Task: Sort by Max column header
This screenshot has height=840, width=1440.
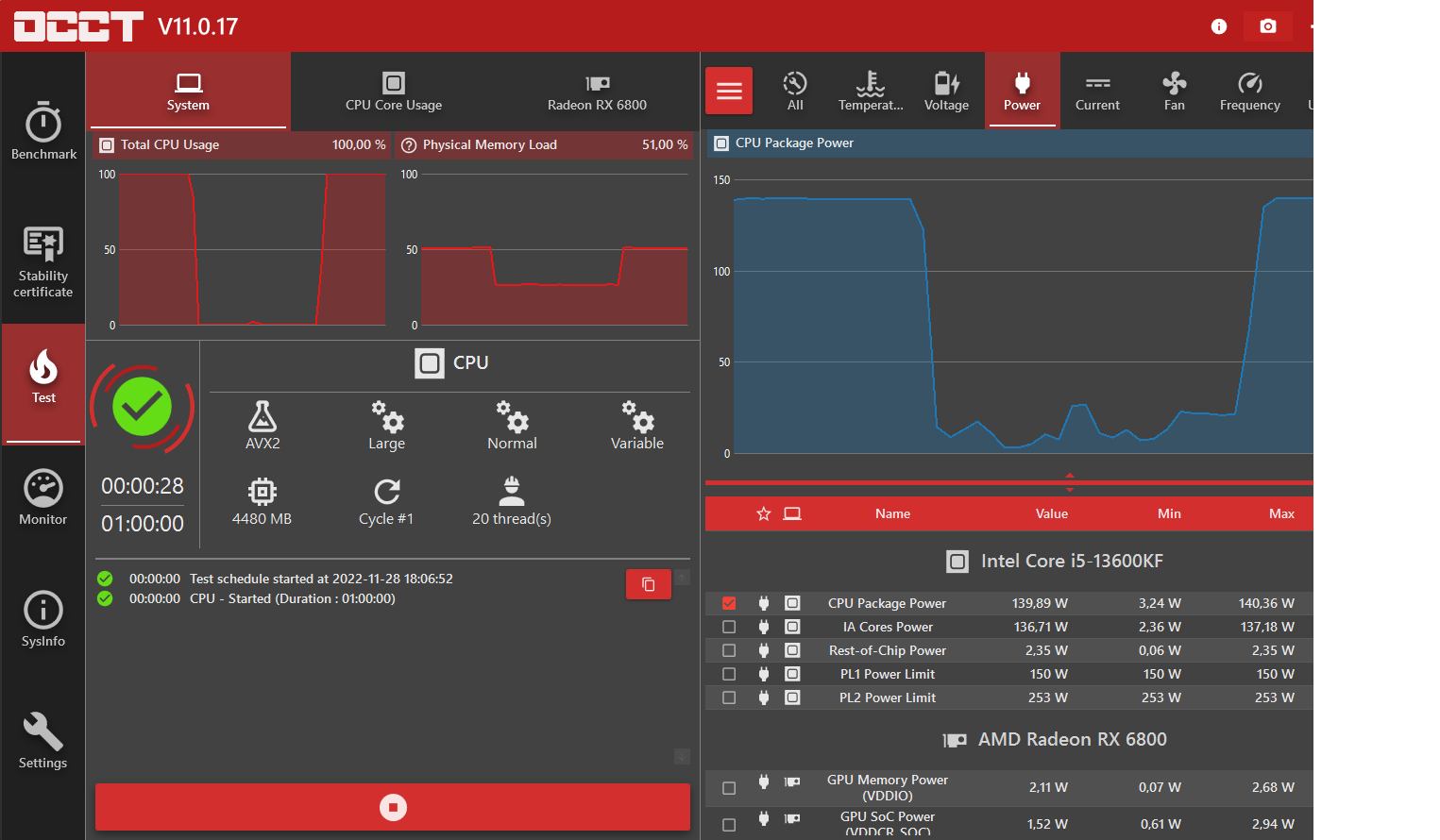Action: (x=1281, y=513)
